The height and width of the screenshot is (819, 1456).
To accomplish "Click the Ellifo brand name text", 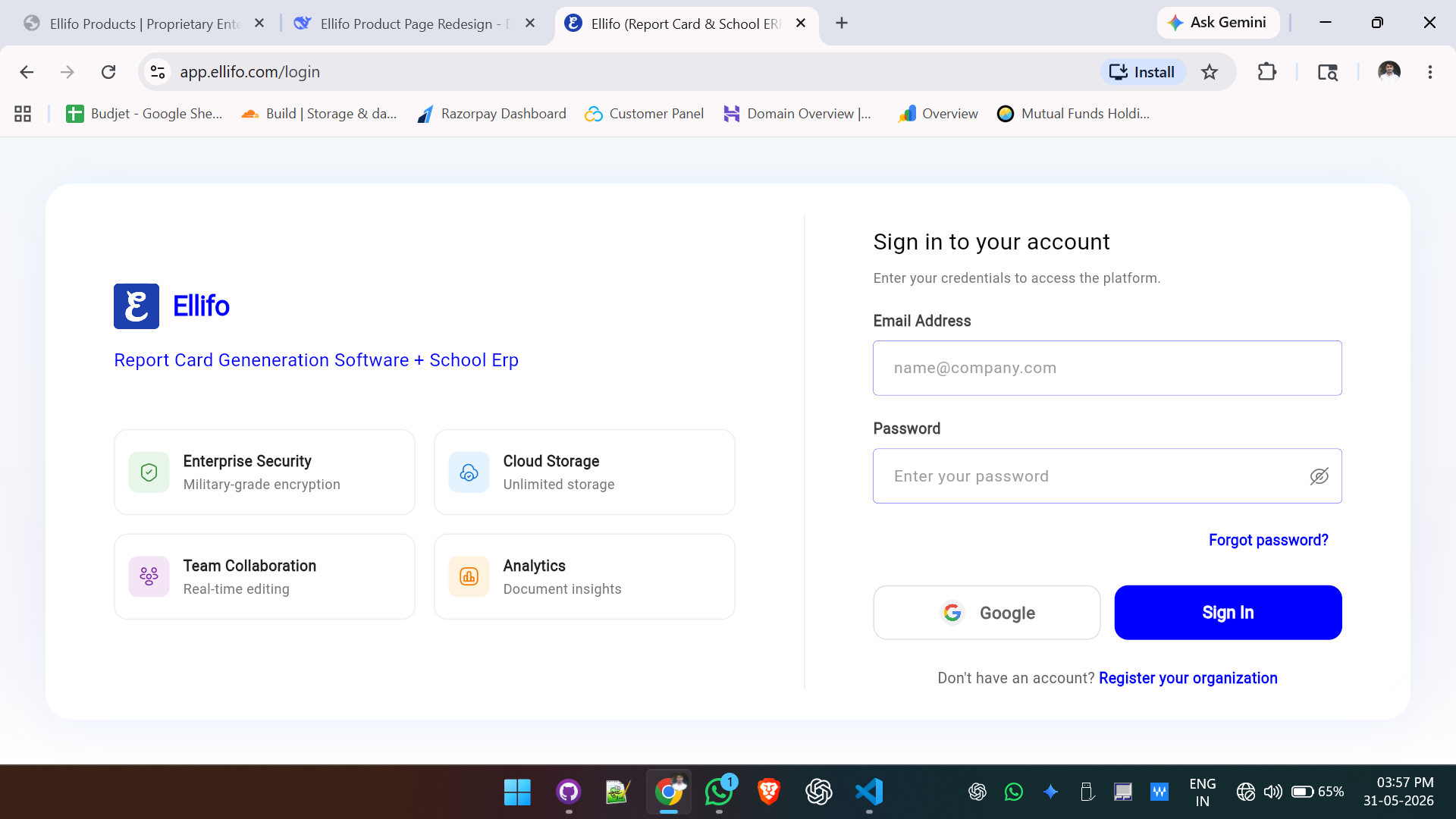I will (x=201, y=306).
